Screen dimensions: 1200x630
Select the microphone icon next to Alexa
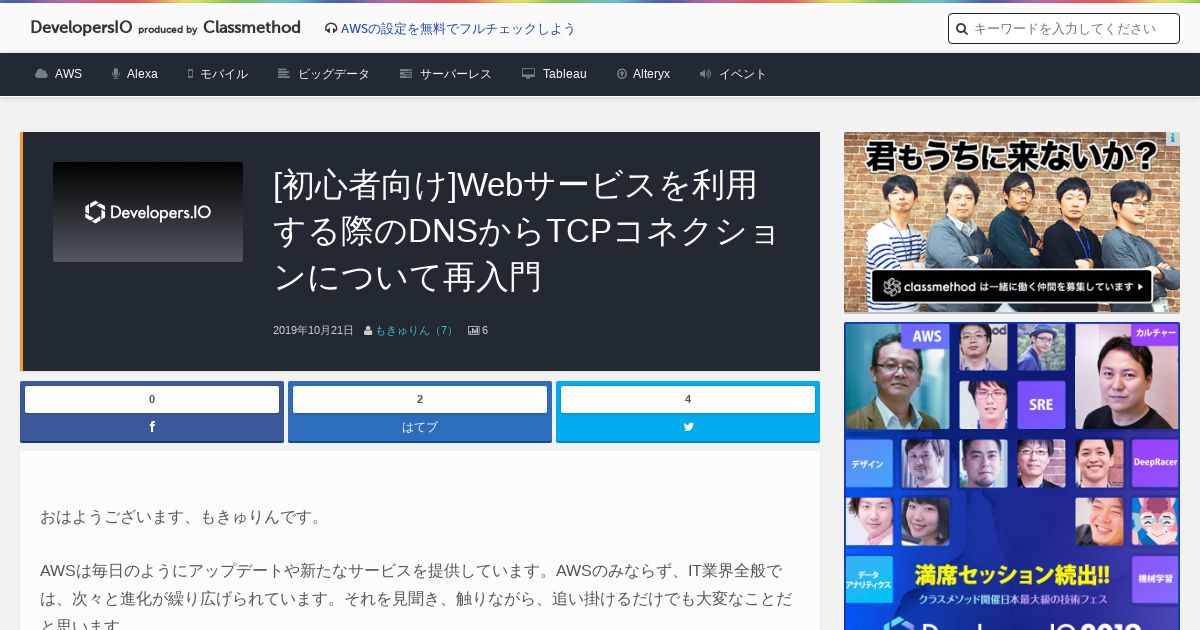116,74
